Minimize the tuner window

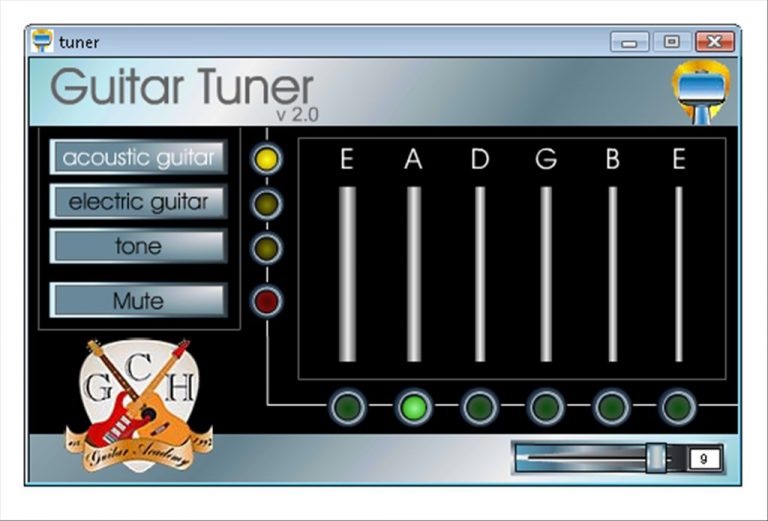click(x=629, y=42)
